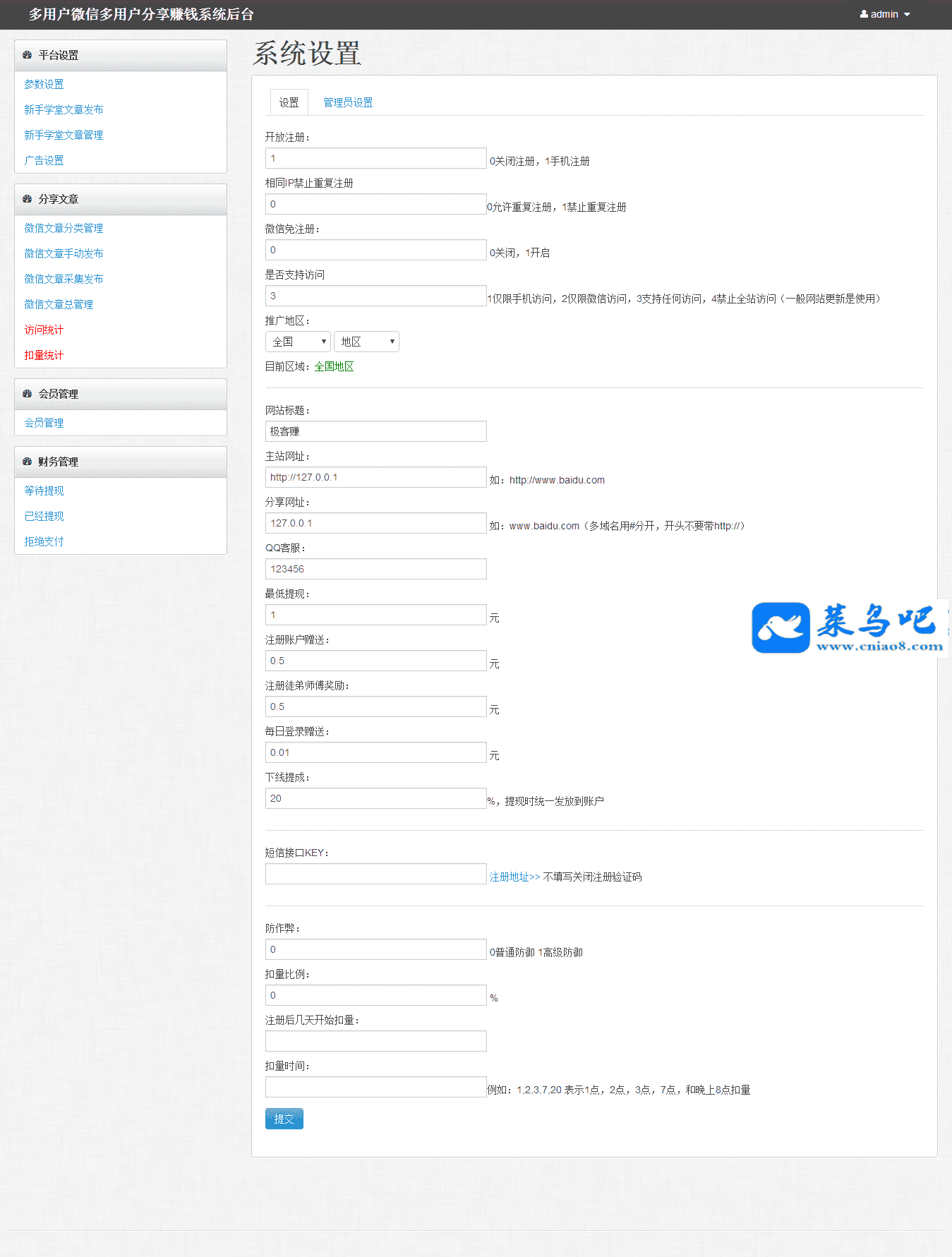The width and height of the screenshot is (952, 1257).
Task: Open 参数设置 in the sidebar
Action: click(44, 84)
